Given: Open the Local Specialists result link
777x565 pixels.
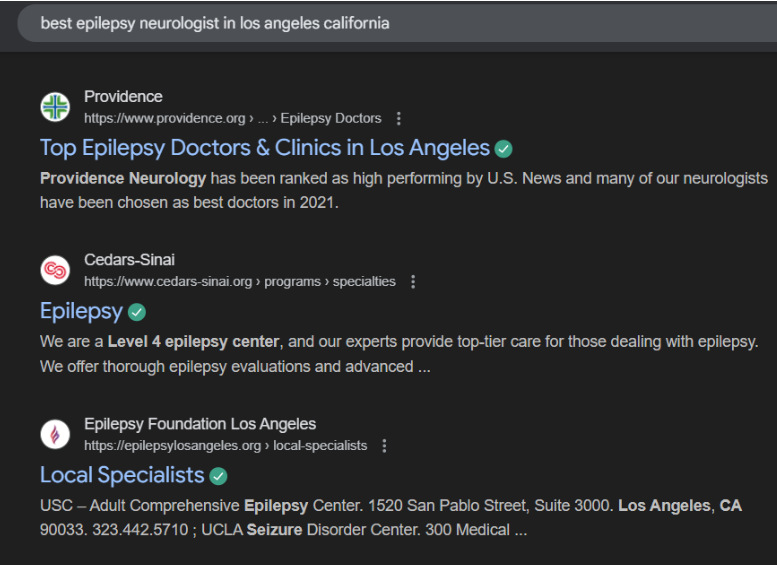Looking at the screenshot, I should point(122,475).
